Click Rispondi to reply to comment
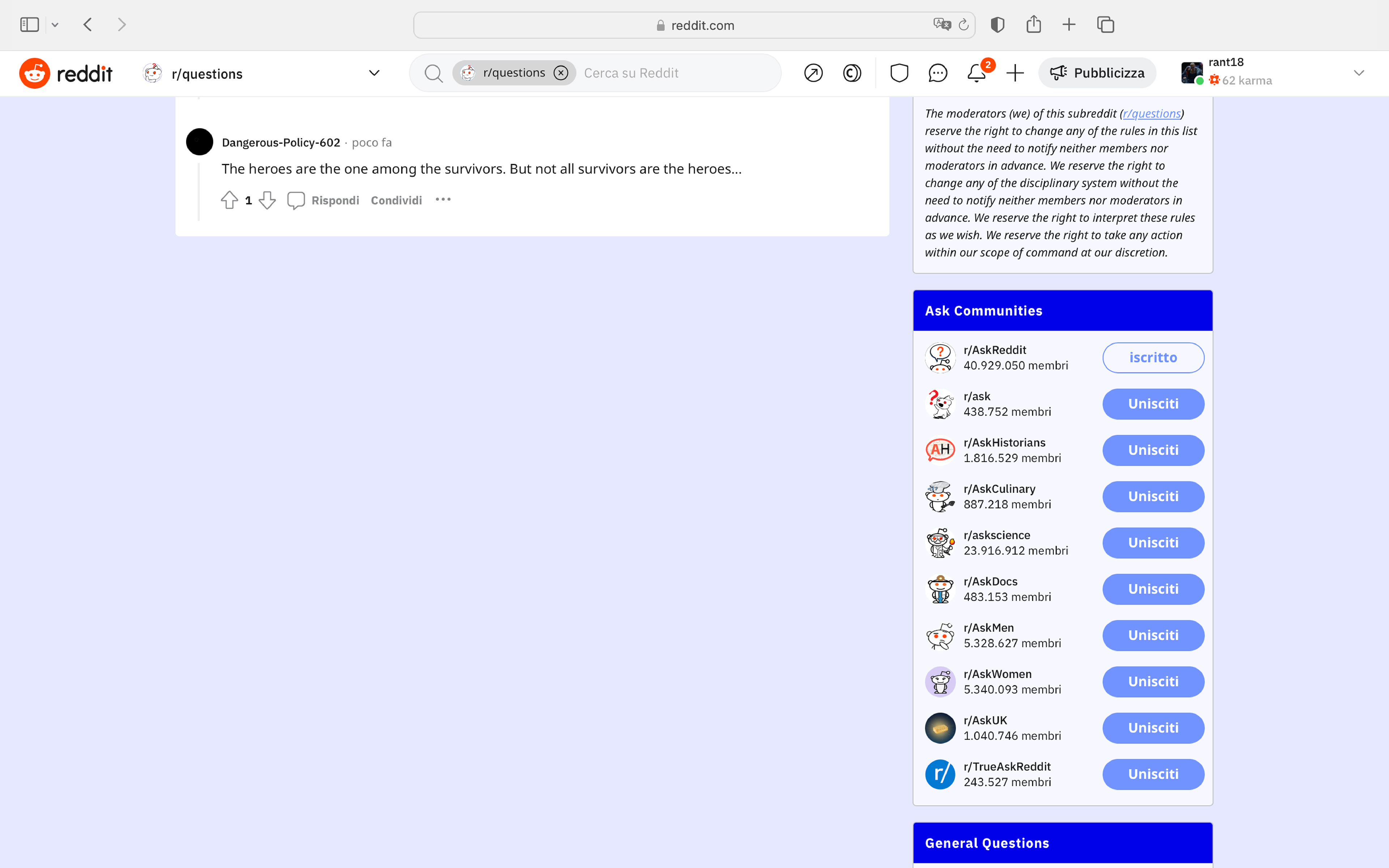The height and width of the screenshot is (868, 1389). pos(335,200)
